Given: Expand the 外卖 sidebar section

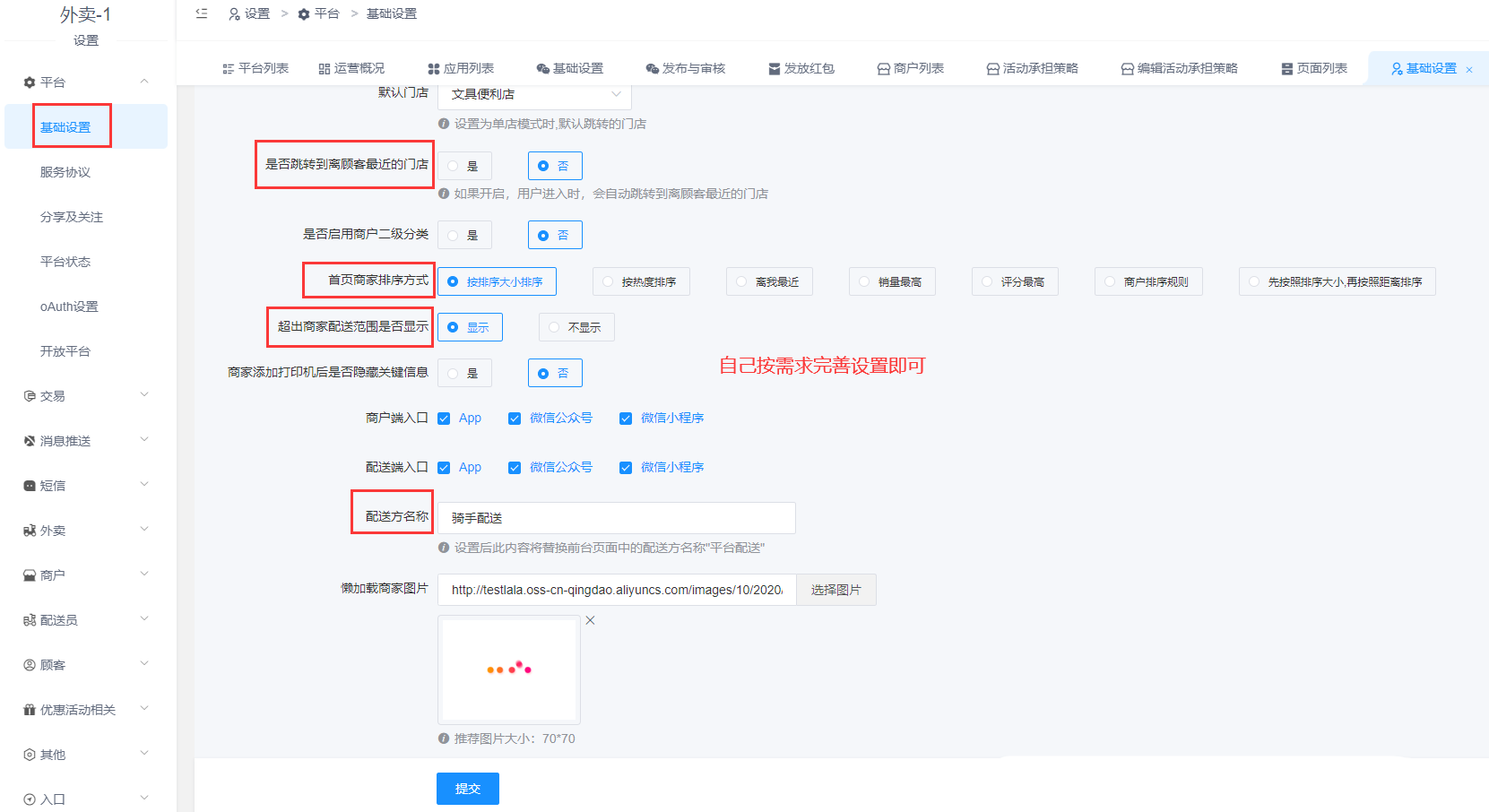Looking at the screenshot, I should point(144,530).
